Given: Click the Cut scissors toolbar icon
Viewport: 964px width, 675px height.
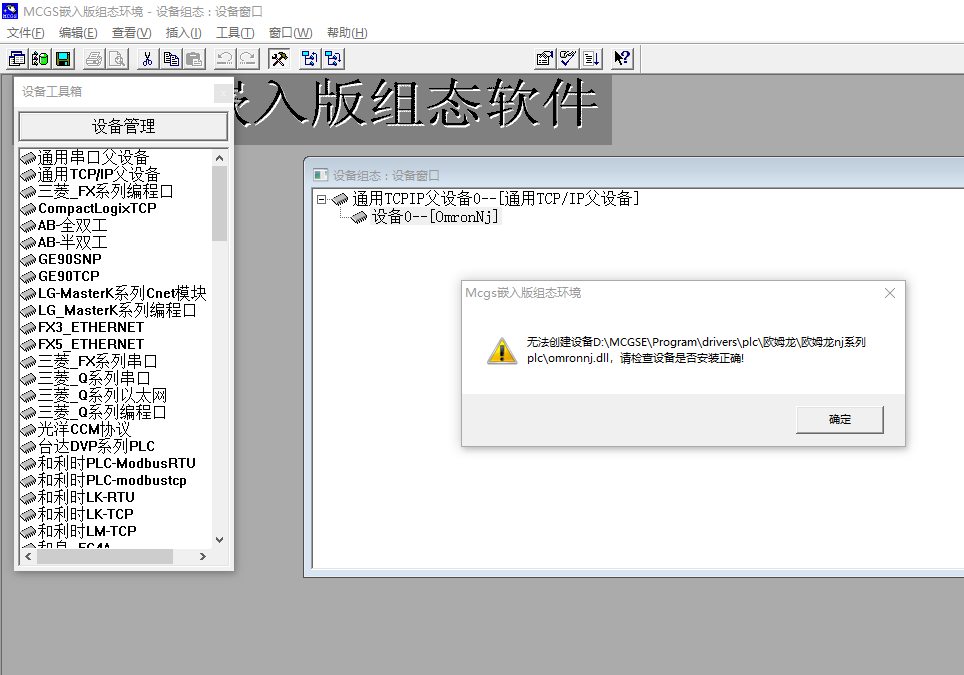Looking at the screenshot, I should (x=147, y=59).
